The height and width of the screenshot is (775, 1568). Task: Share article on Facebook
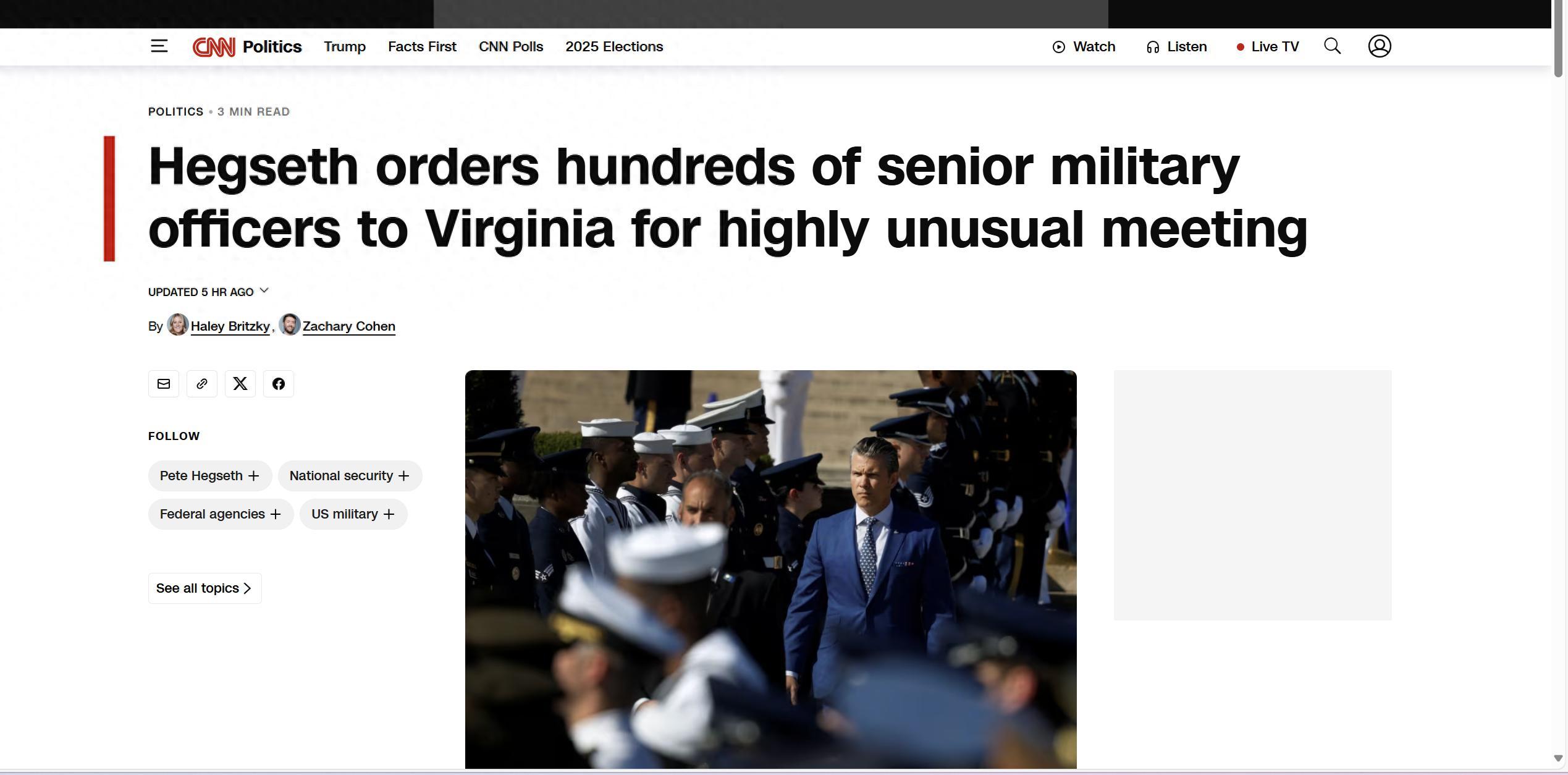click(x=279, y=384)
